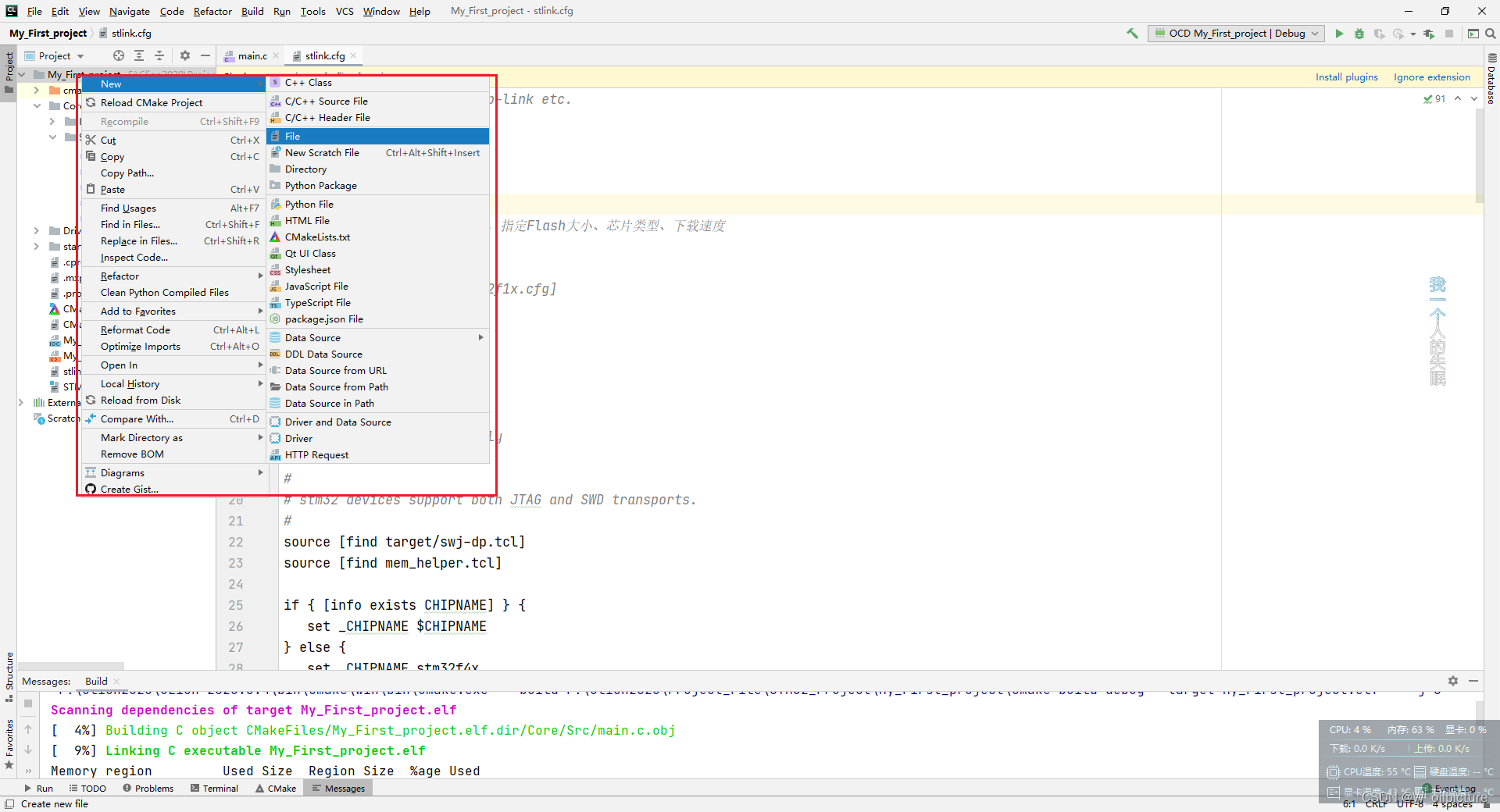Open the Event Log
The height and width of the screenshot is (812, 1500).
click(1449, 789)
